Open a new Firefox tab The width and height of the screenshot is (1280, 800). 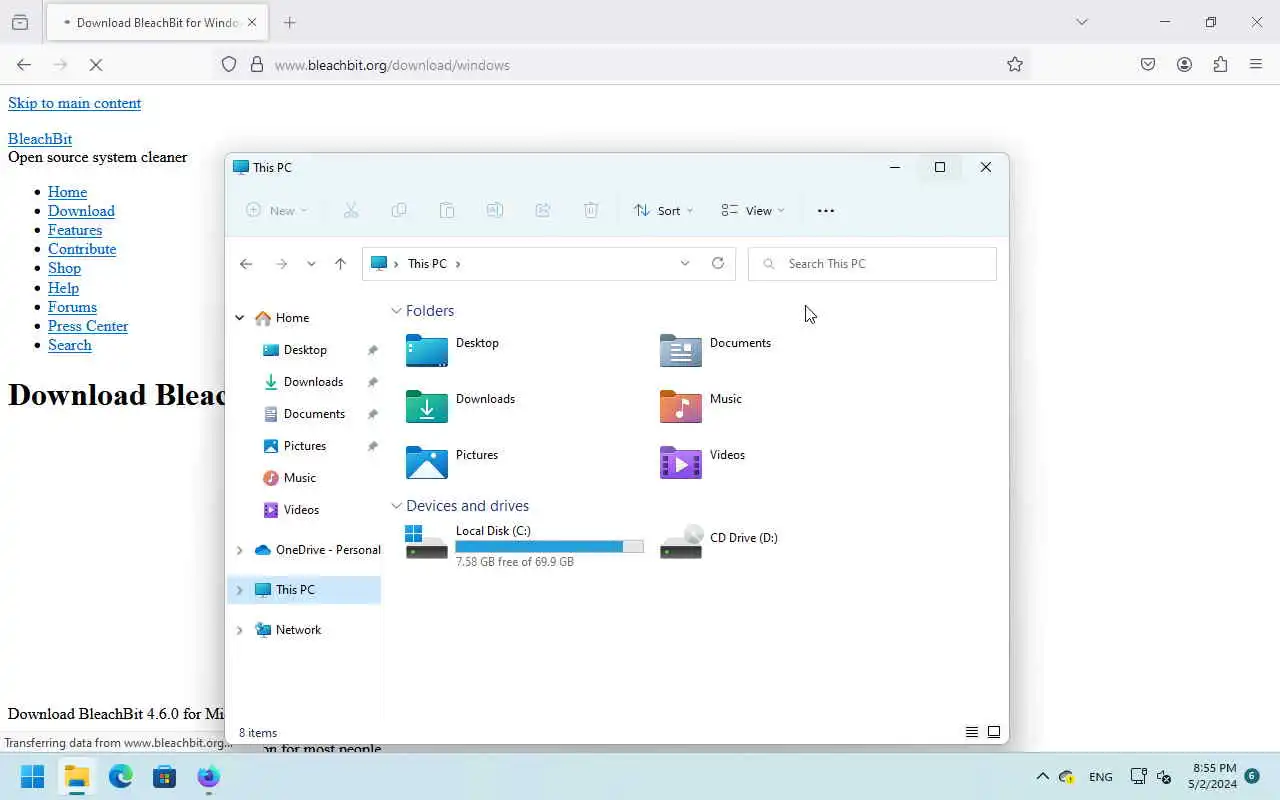(290, 22)
